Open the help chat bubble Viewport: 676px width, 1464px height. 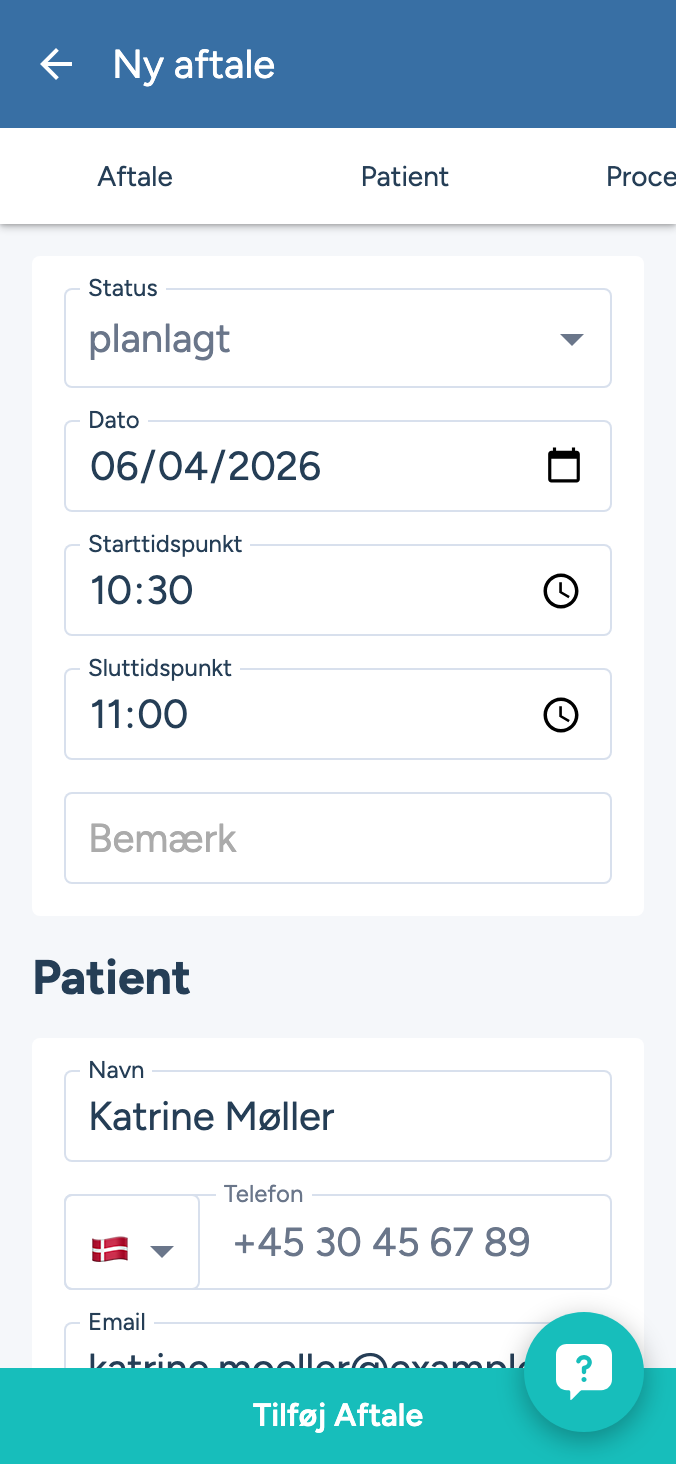584,1371
